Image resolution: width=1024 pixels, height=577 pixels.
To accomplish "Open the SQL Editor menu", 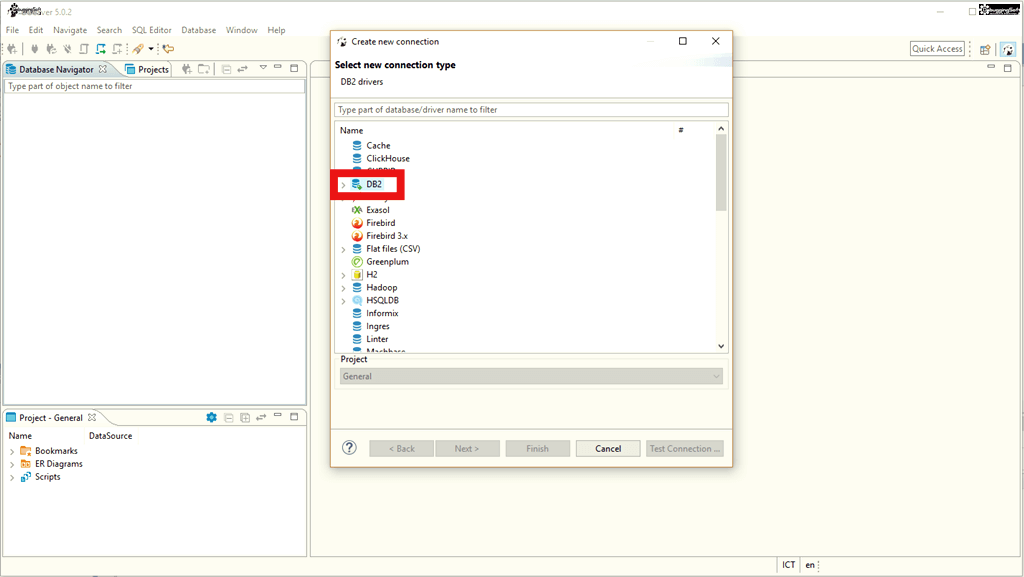I will 152,30.
